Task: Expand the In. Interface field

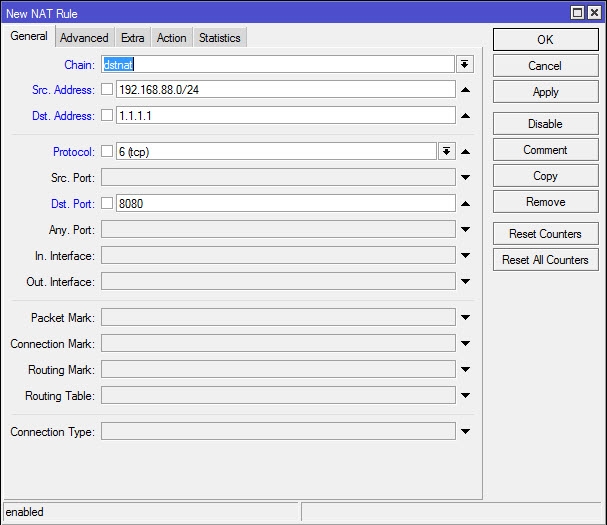Action: tap(465, 256)
